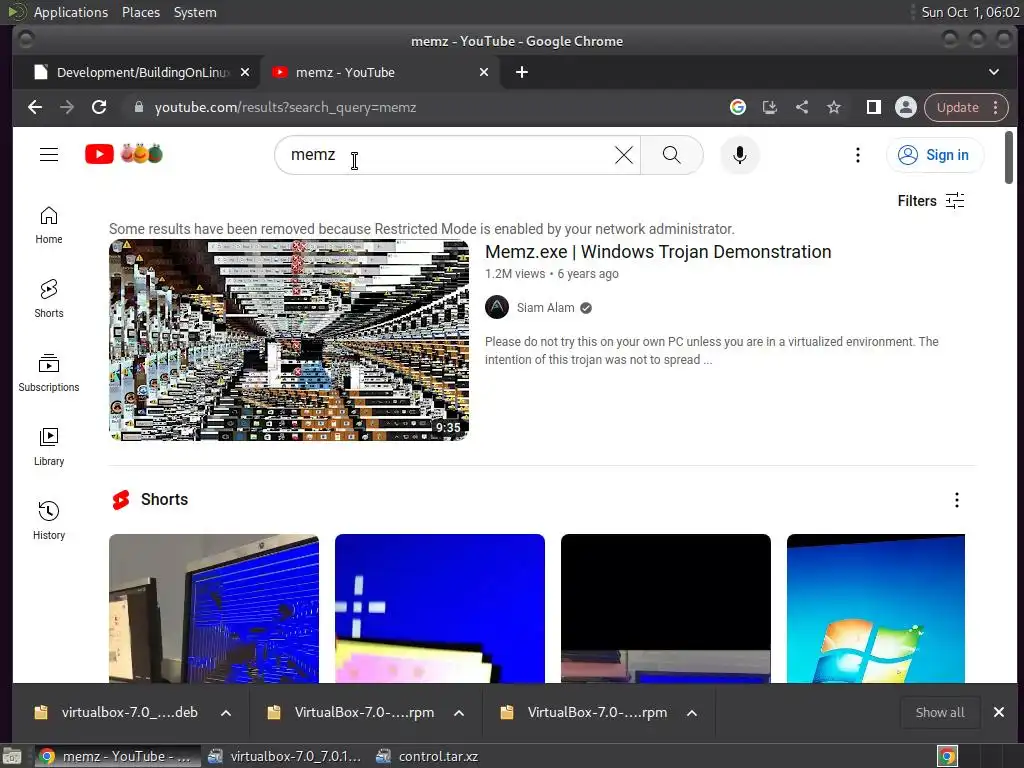
Task: Open the Chrome profile avatar
Action: (x=906, y=107)
